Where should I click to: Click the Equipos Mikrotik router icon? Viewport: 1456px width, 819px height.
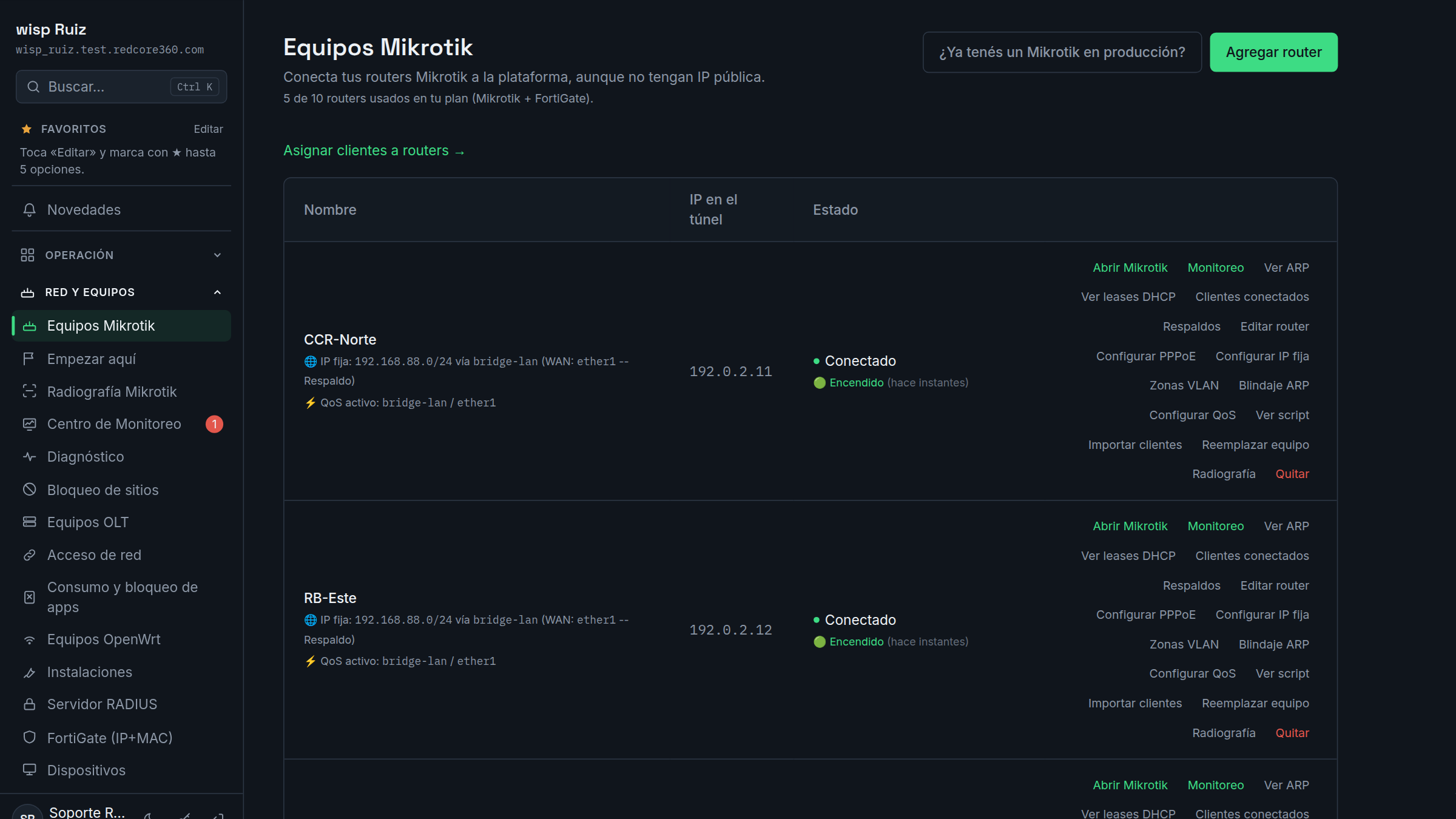(29, 326)
